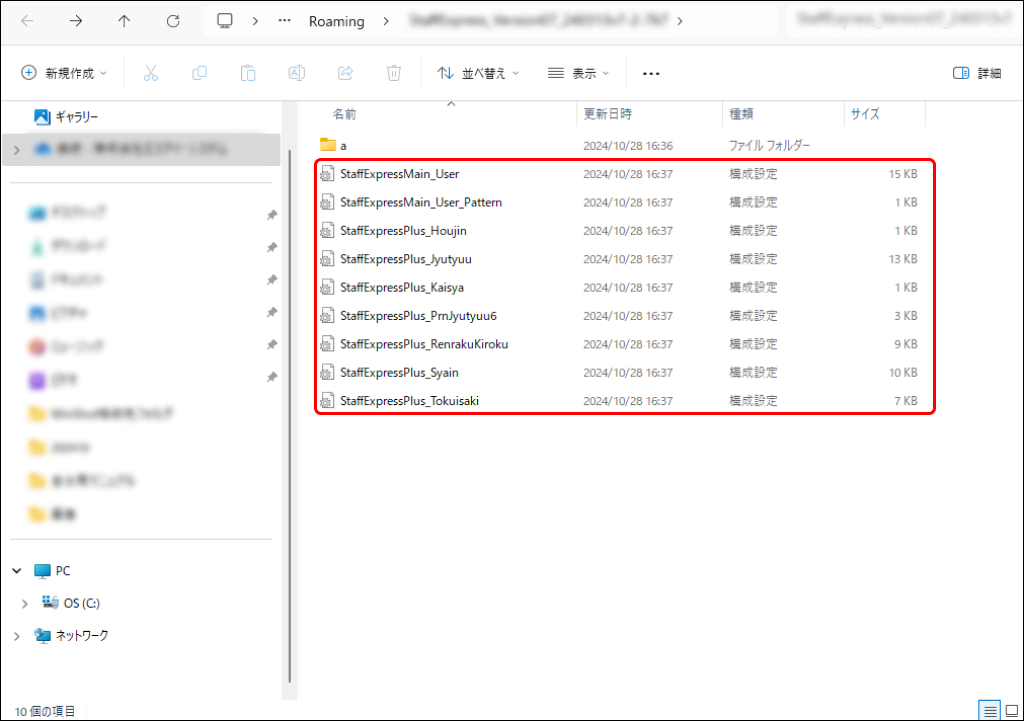The width and height of the screenshot is (1024, 721).
Task: Open the address bar ellipsis breadcrumb menu
Action: click(284, 21)
